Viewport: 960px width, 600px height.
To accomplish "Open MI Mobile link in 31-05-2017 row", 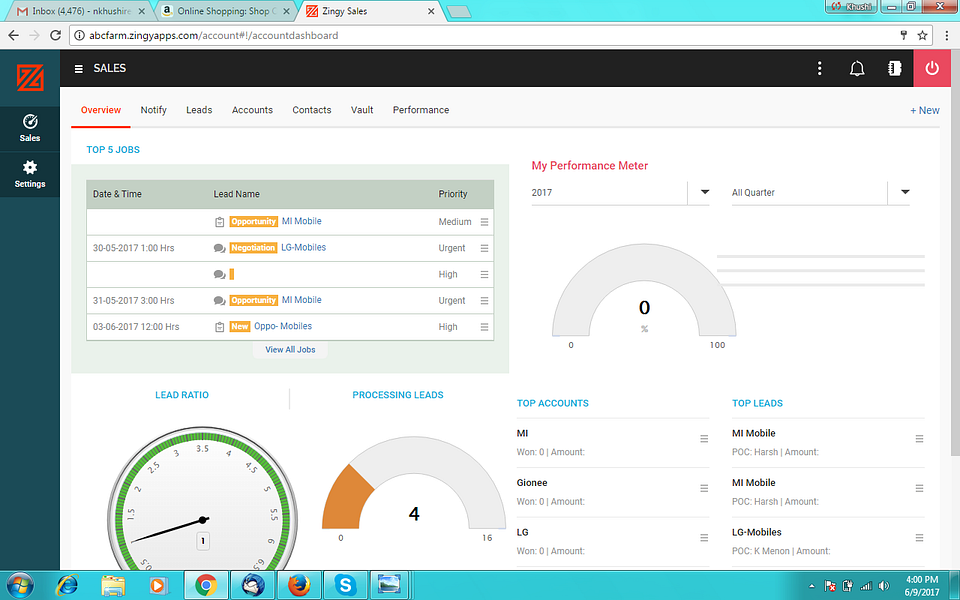I will click(301, 300).
